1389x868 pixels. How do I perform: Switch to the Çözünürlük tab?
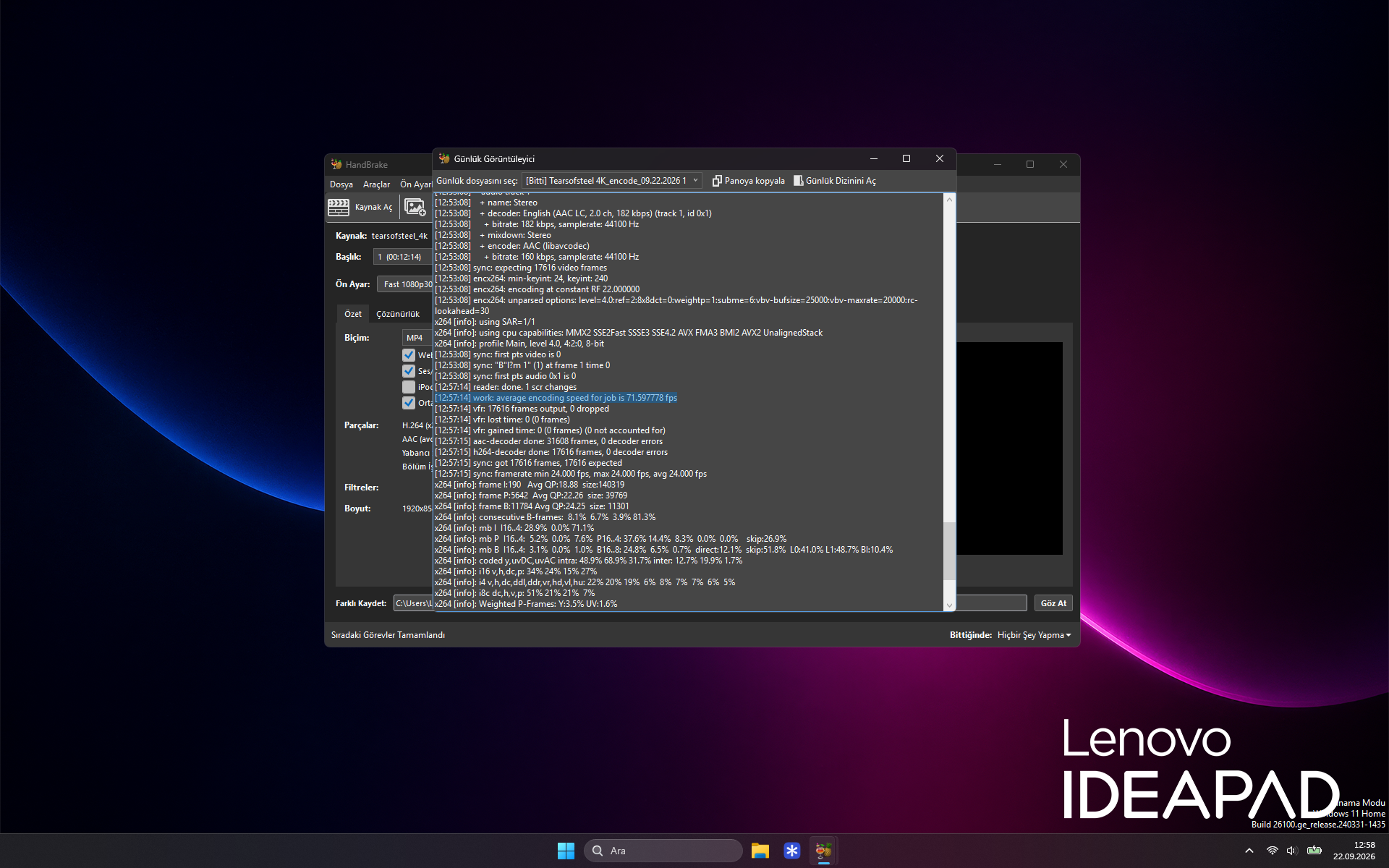click(398, 314)
